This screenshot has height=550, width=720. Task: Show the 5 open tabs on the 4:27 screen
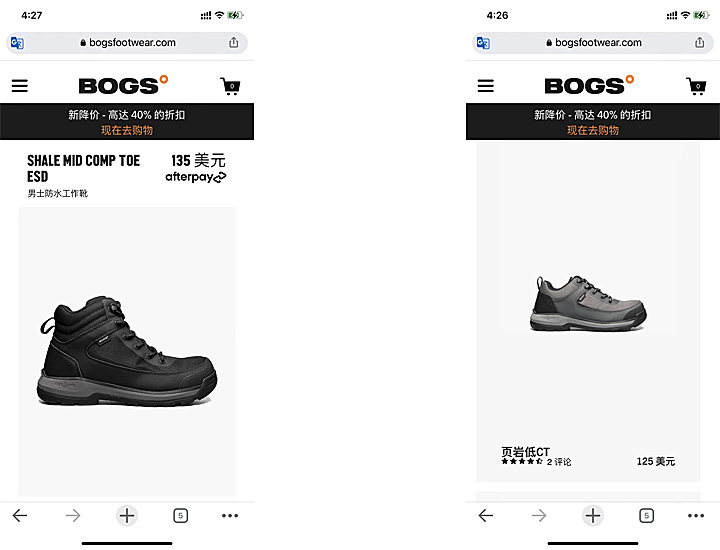[180, 516]
